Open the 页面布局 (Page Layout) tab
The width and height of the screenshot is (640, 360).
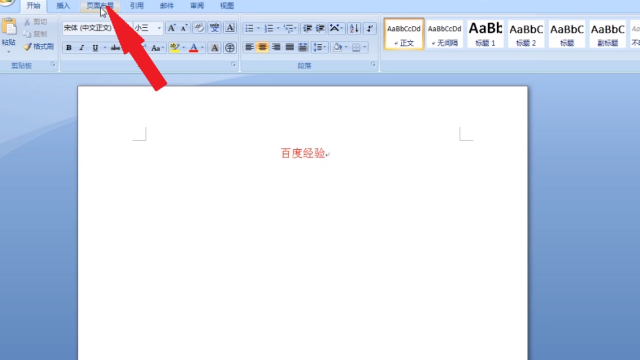[x=100, y=6]
